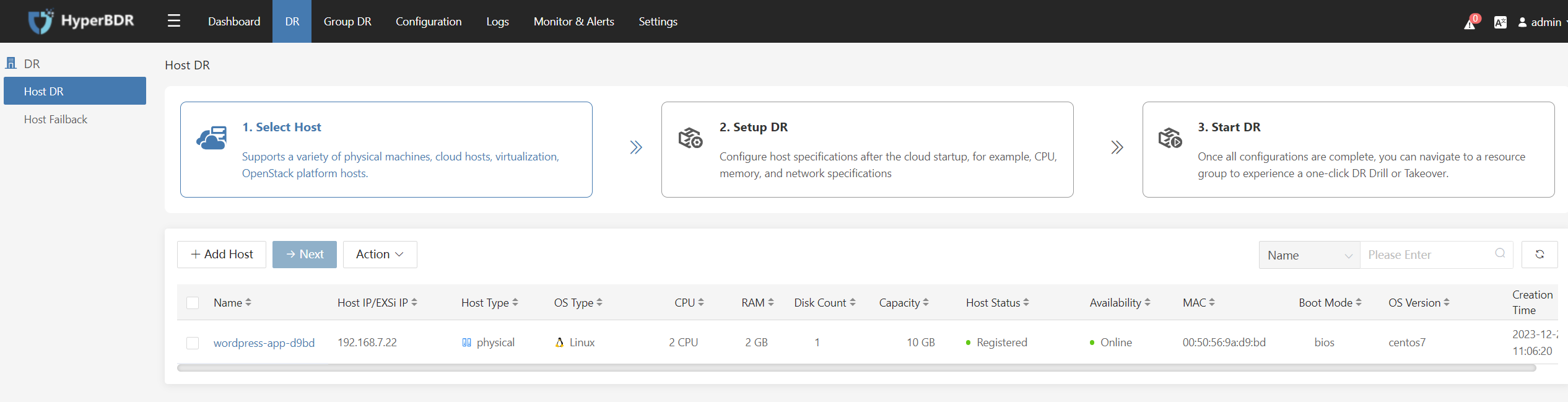This screenshot has height=402, width=1568.
Task: Check the wordpress-app-d9bd row checkbox
Action: point(193,343)
